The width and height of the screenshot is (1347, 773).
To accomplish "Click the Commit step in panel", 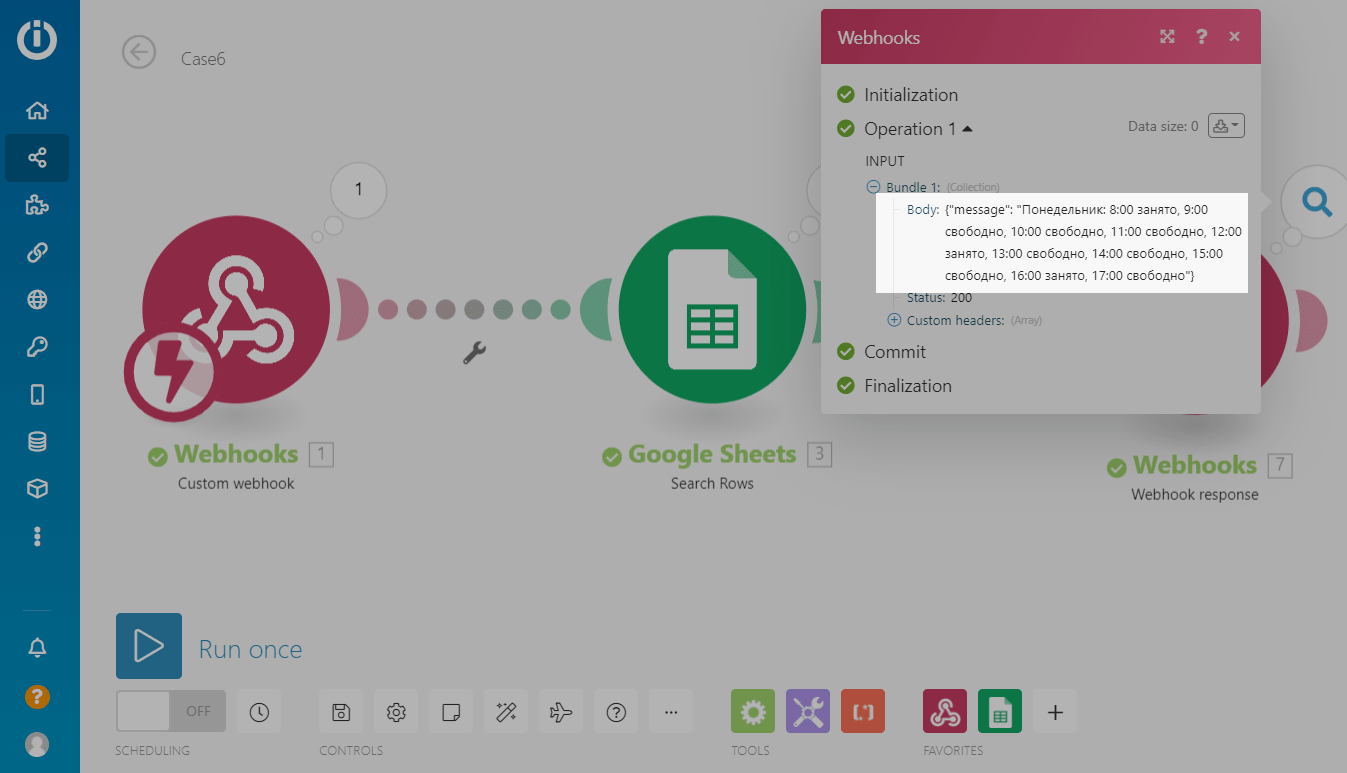I will [895, 352].
